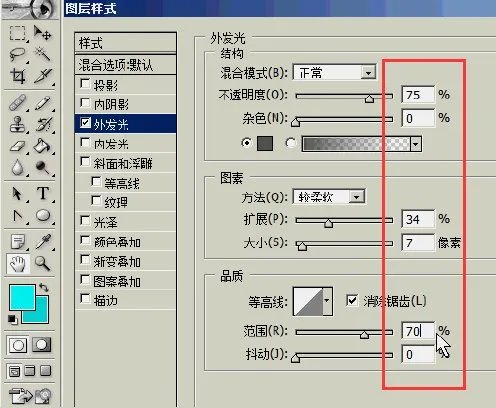
Task: Enable the 光泽 checkbox
Action: (x=85, y=221)
